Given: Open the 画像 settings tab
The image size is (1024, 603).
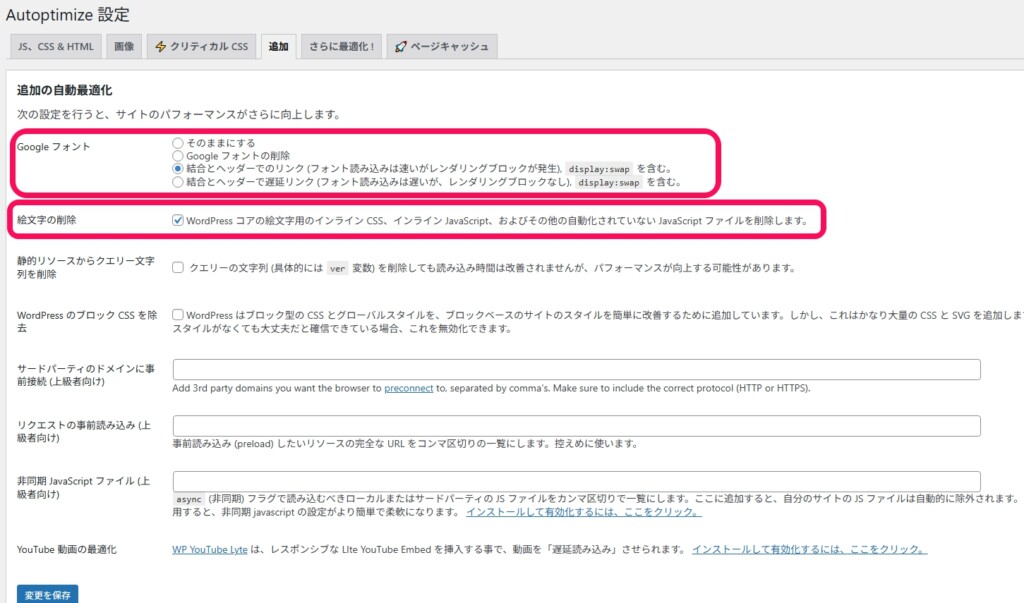Looking at the screenshot, I should pyautogui.click(x=123, y=46).
